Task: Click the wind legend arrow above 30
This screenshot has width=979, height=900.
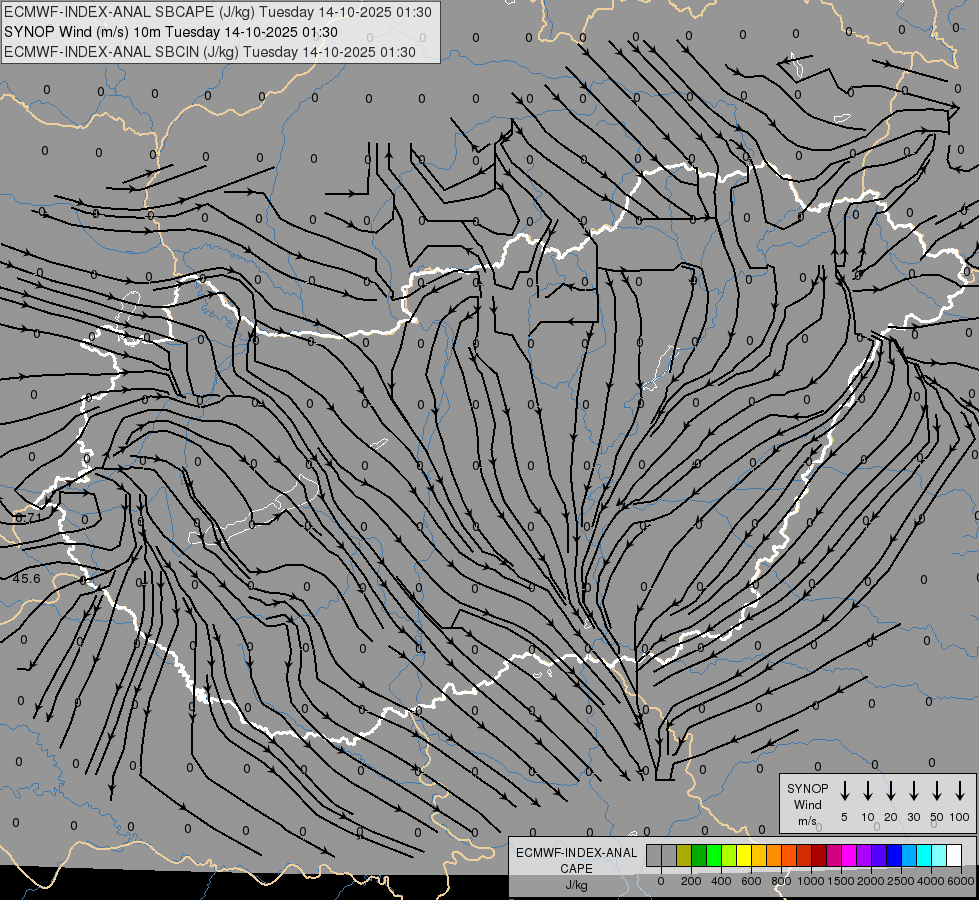Action: (x=914, y=791)
